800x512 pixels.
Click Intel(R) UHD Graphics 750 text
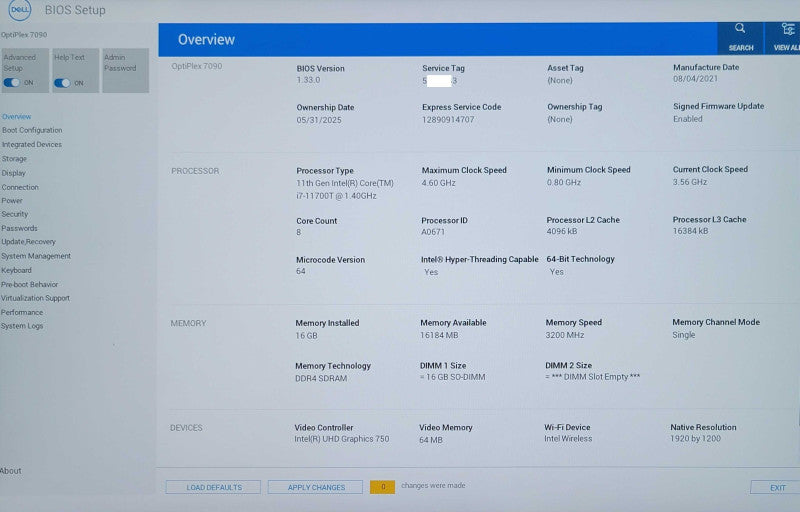[x=341, y=439]
